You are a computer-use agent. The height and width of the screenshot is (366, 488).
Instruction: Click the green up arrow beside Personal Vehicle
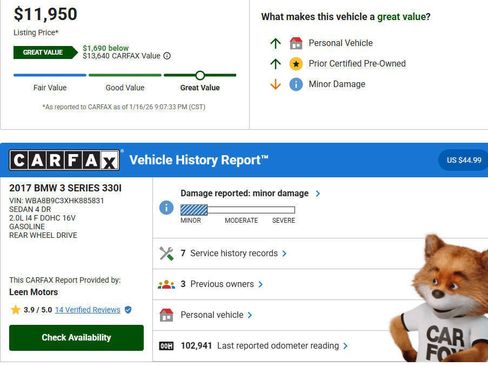pos(275,43)
